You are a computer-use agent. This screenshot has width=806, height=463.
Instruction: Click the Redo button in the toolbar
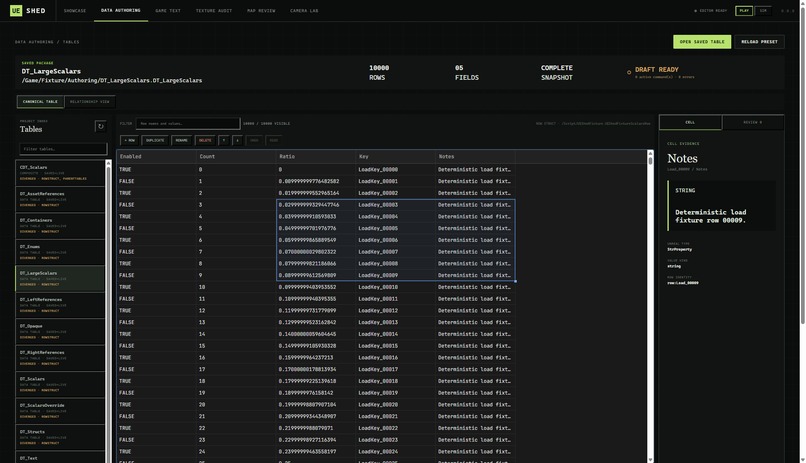(x=273, y=140)
